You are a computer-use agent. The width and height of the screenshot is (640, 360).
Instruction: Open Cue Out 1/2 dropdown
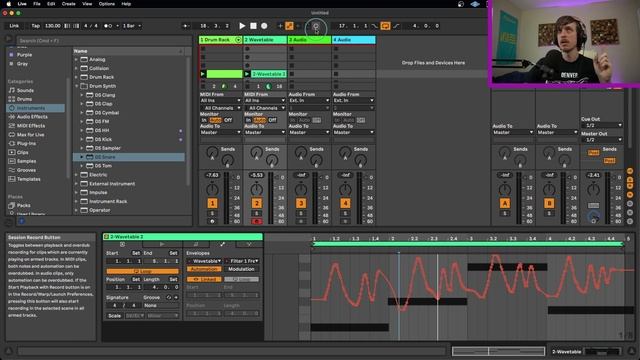[601, 125]
